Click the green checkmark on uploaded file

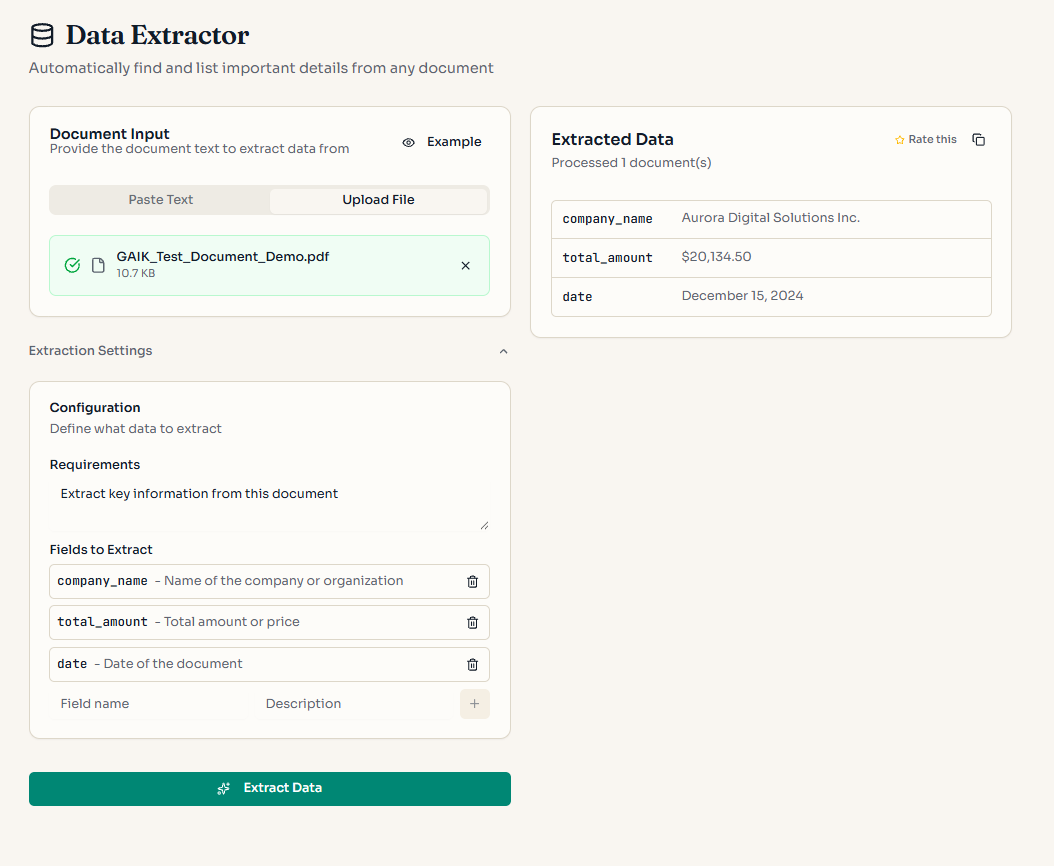(x=71, y=265)
